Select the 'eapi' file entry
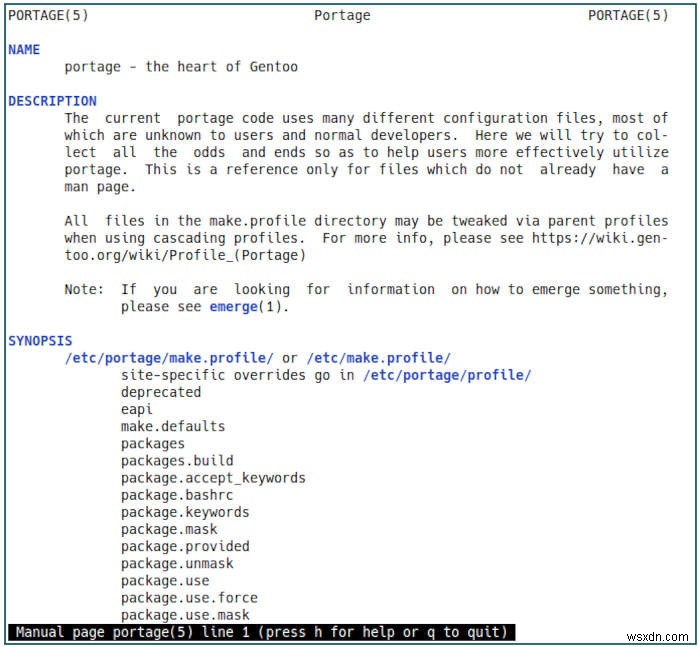The image size is (700, 647). coord(137,409)
